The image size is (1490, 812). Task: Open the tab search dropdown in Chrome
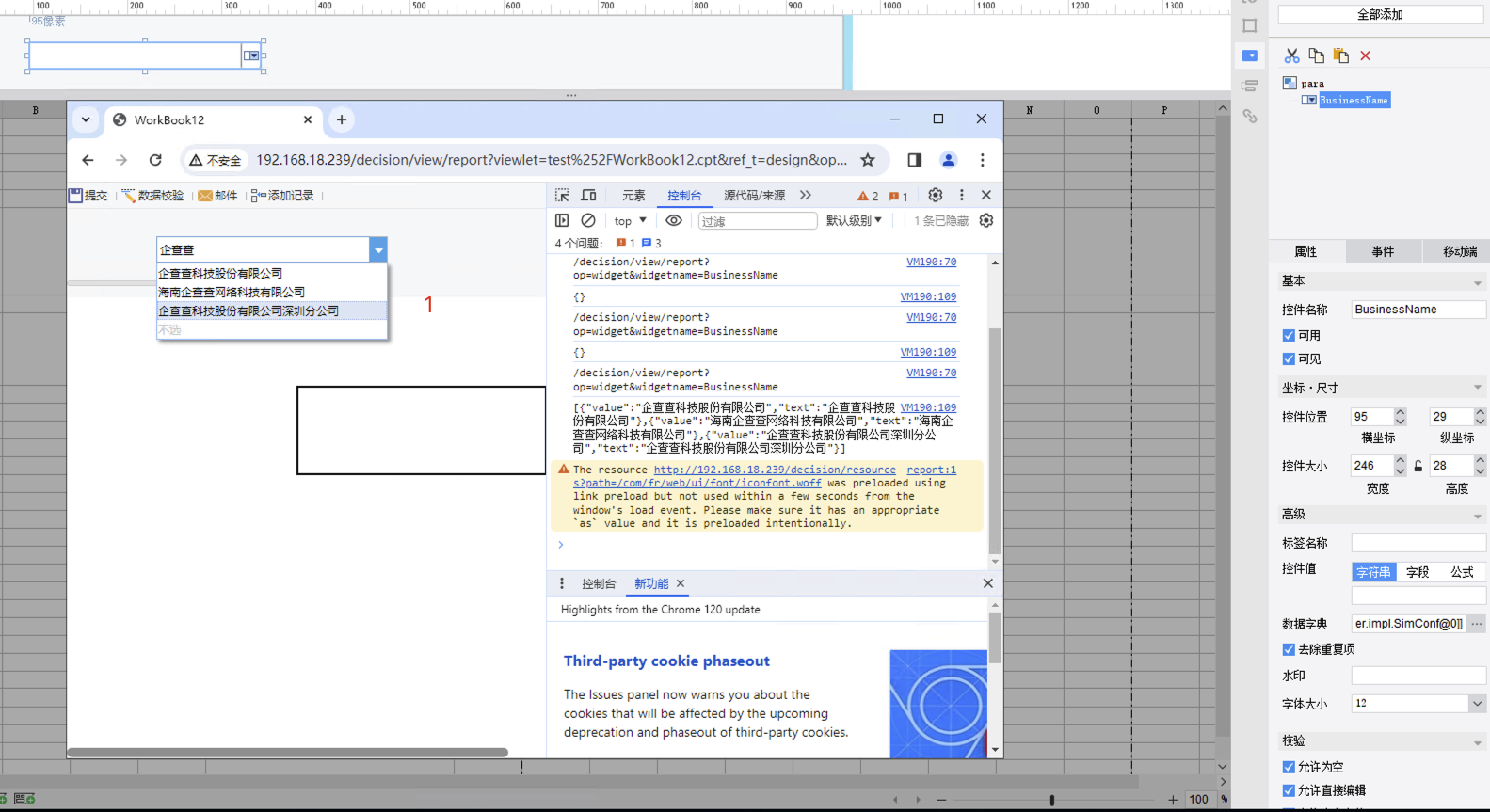point(86,119)
